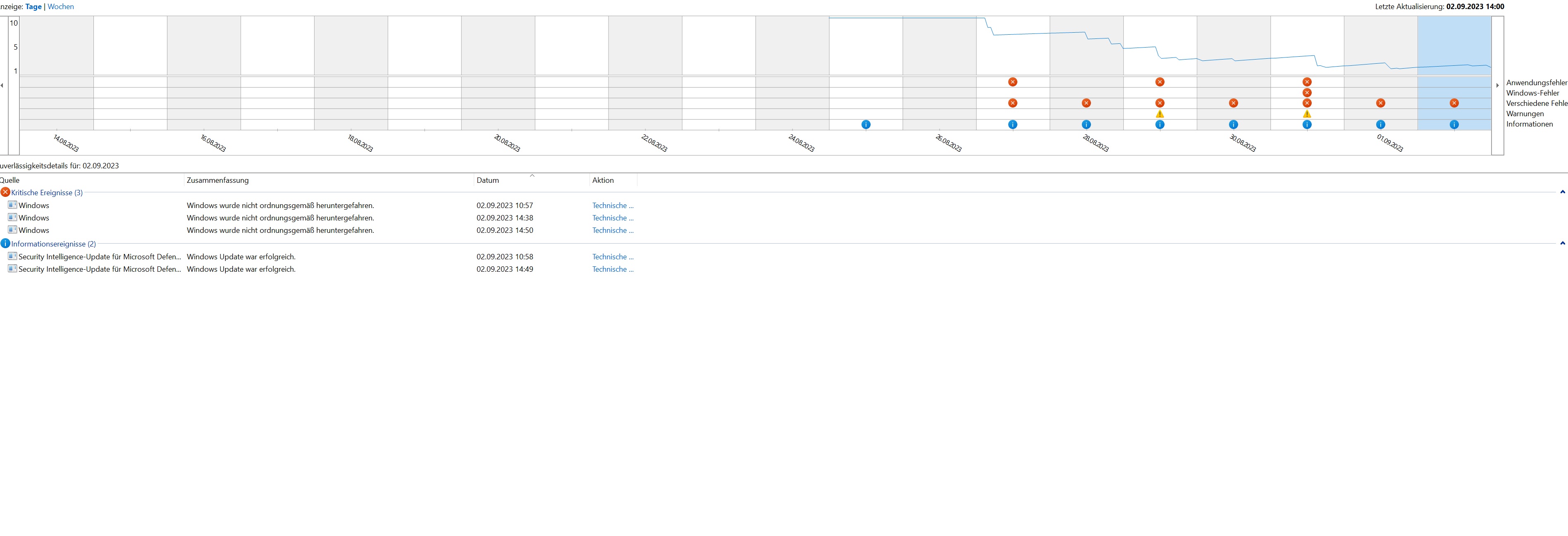
Task: Collapse the Informationsereignisse group
Action: (x=1562, y=244)
